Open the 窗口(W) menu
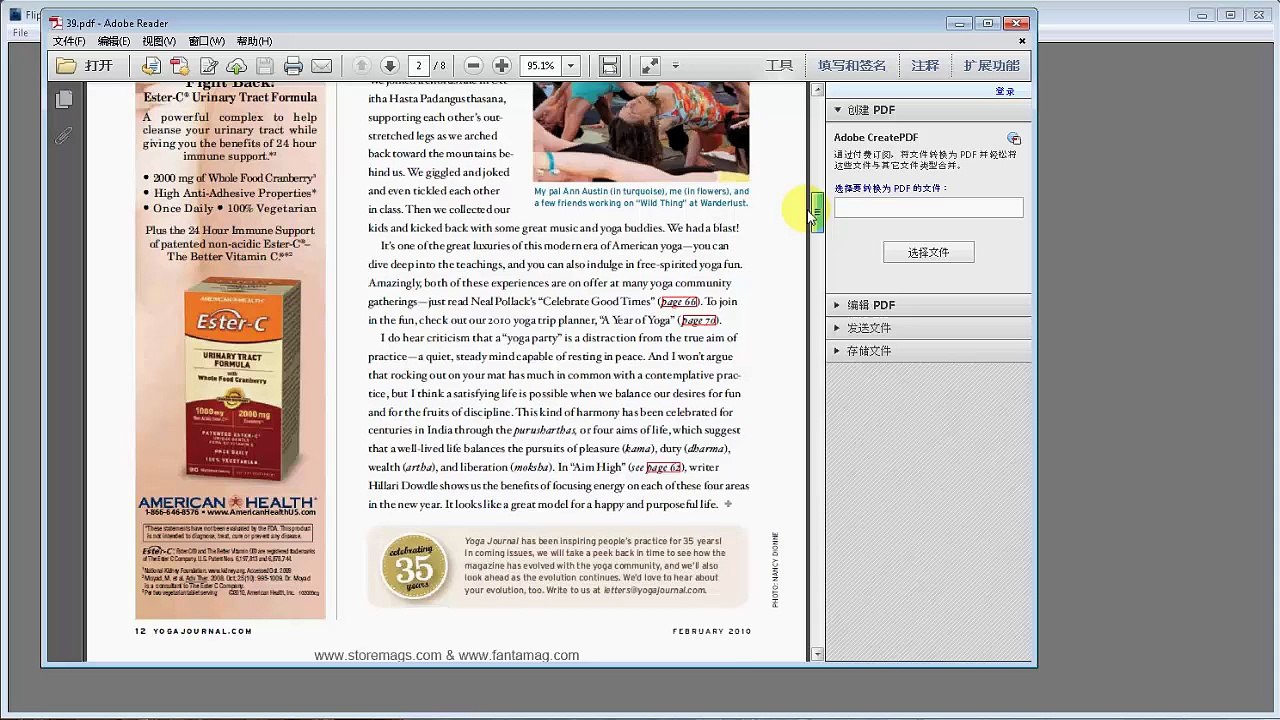Screen dimensions: 1280x720 coord(206,41)
